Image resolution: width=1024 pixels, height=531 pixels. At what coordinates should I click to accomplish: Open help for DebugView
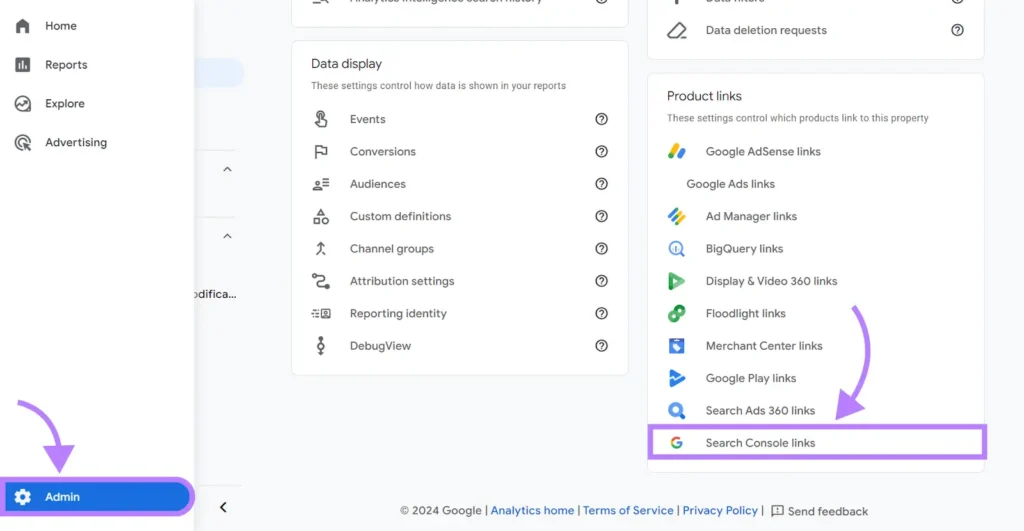tap(601, 346)
